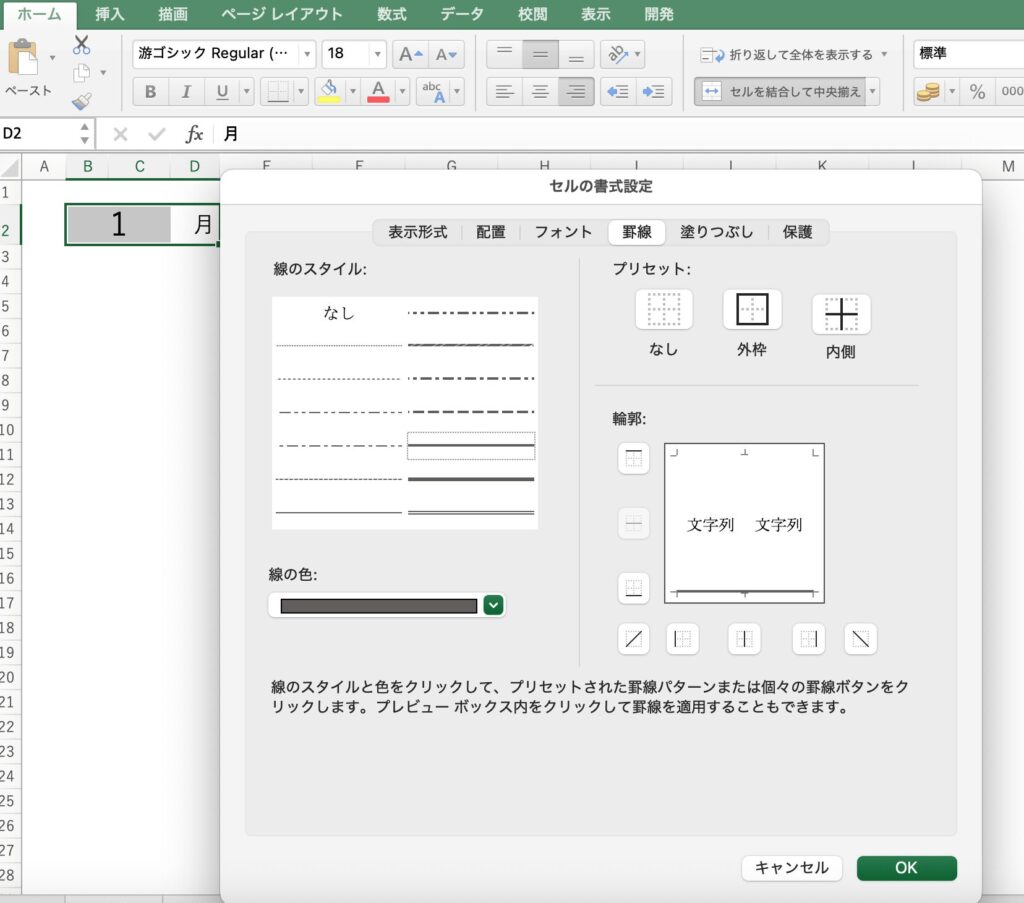Viewport: 1024px width, 903px height.
Task: Click the キャンセル button
Action: click(x=792, y=868)
